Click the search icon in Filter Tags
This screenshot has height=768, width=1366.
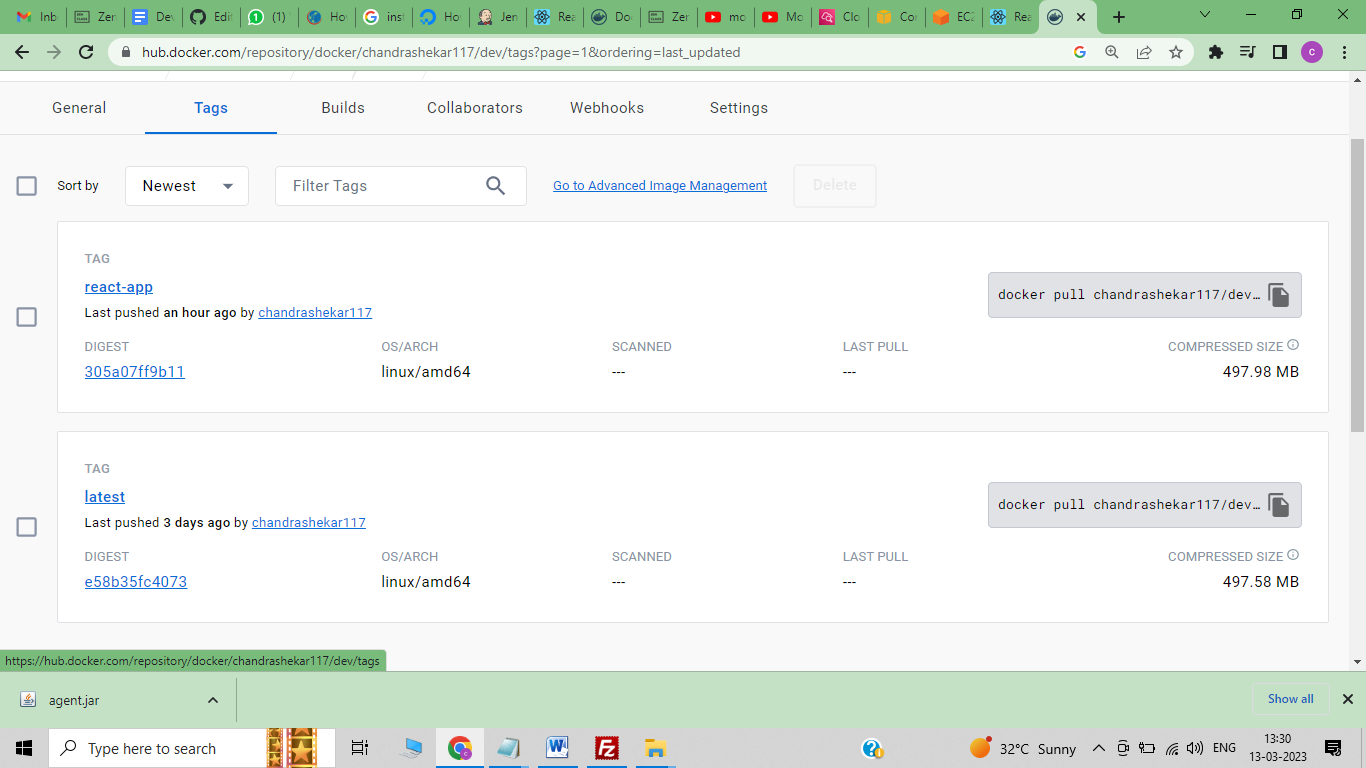tap(496, 186)
